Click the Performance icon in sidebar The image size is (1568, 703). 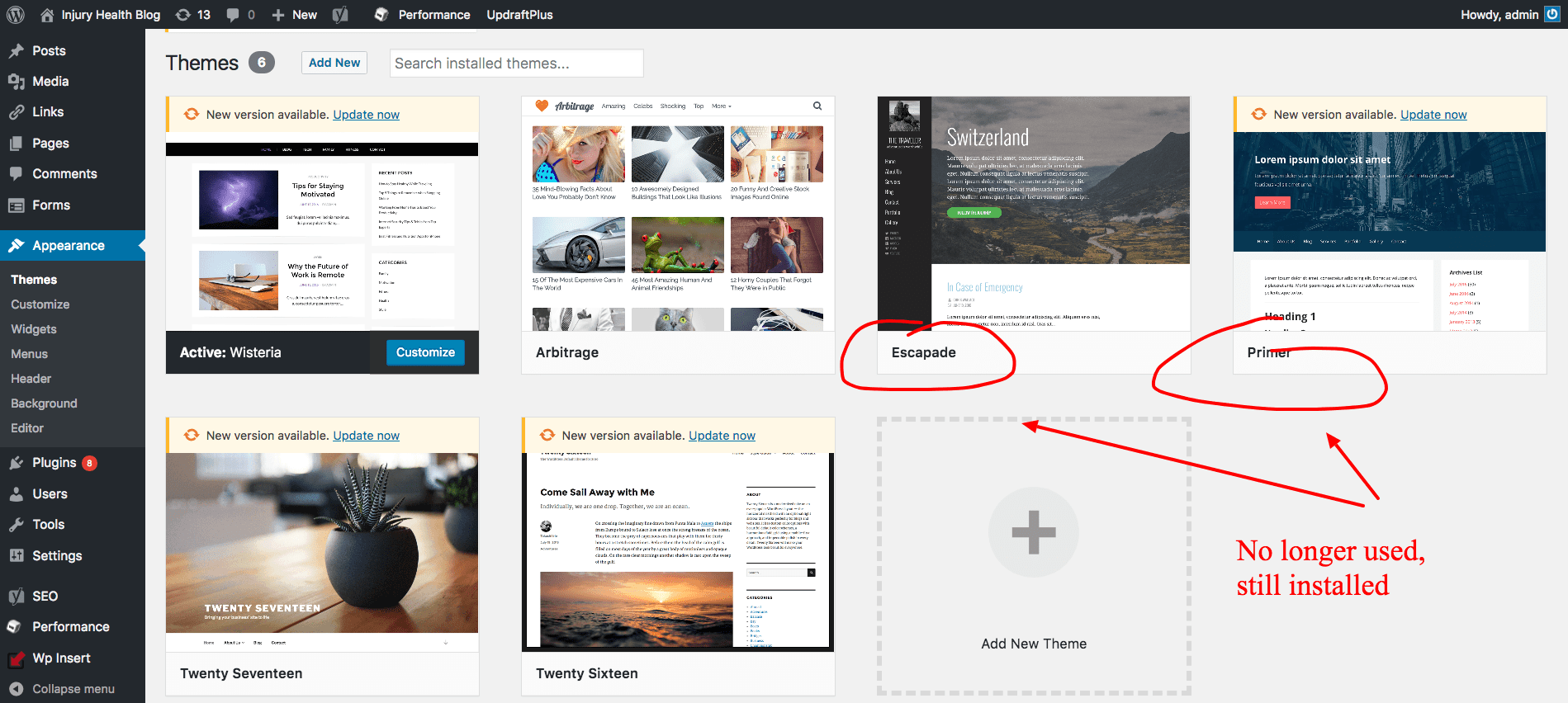click(x=16, y=627)
